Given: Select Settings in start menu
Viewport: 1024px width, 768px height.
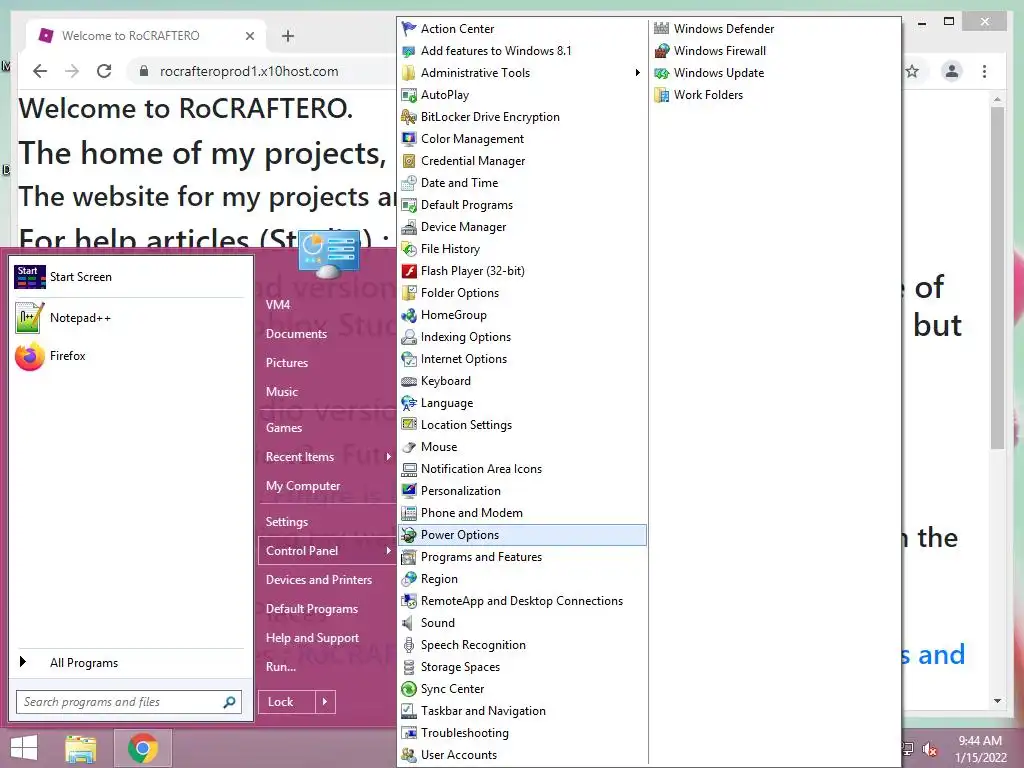Looking at the screenshot, I should pyautogui.click(x=287, y=522).
